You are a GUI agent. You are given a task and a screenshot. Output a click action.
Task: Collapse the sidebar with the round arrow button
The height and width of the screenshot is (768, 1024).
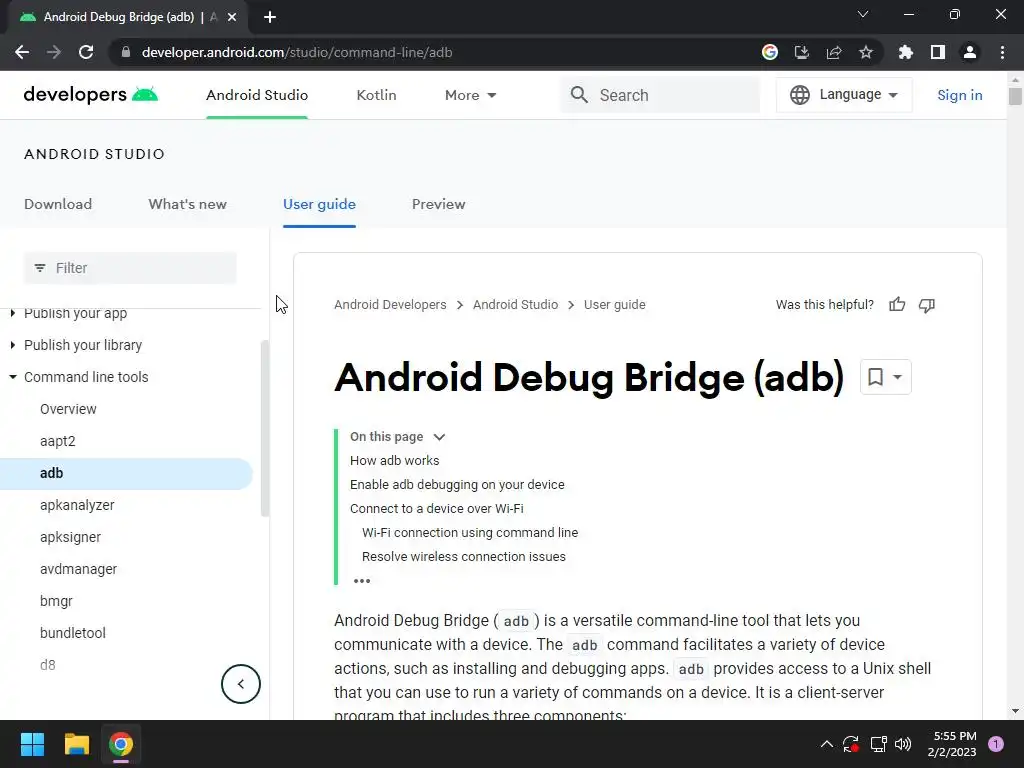[x=240, y=684]
